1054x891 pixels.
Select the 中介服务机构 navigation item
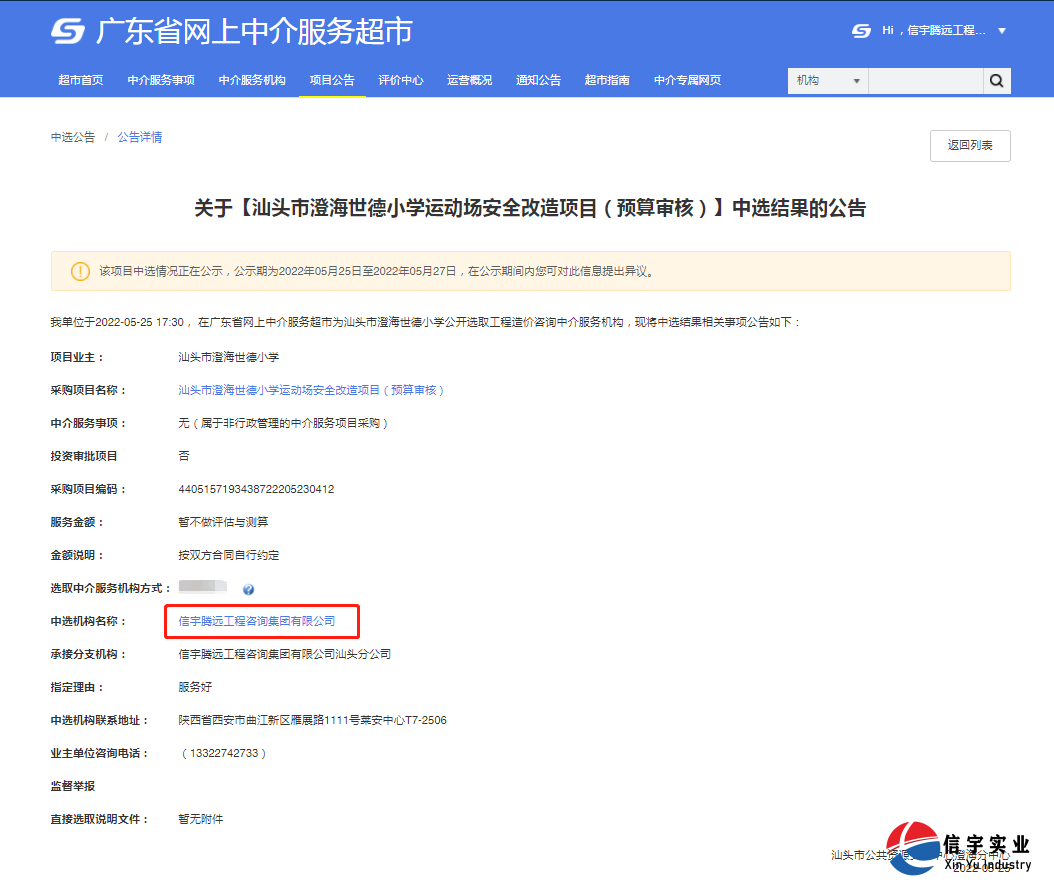click(x=253, y=80)
